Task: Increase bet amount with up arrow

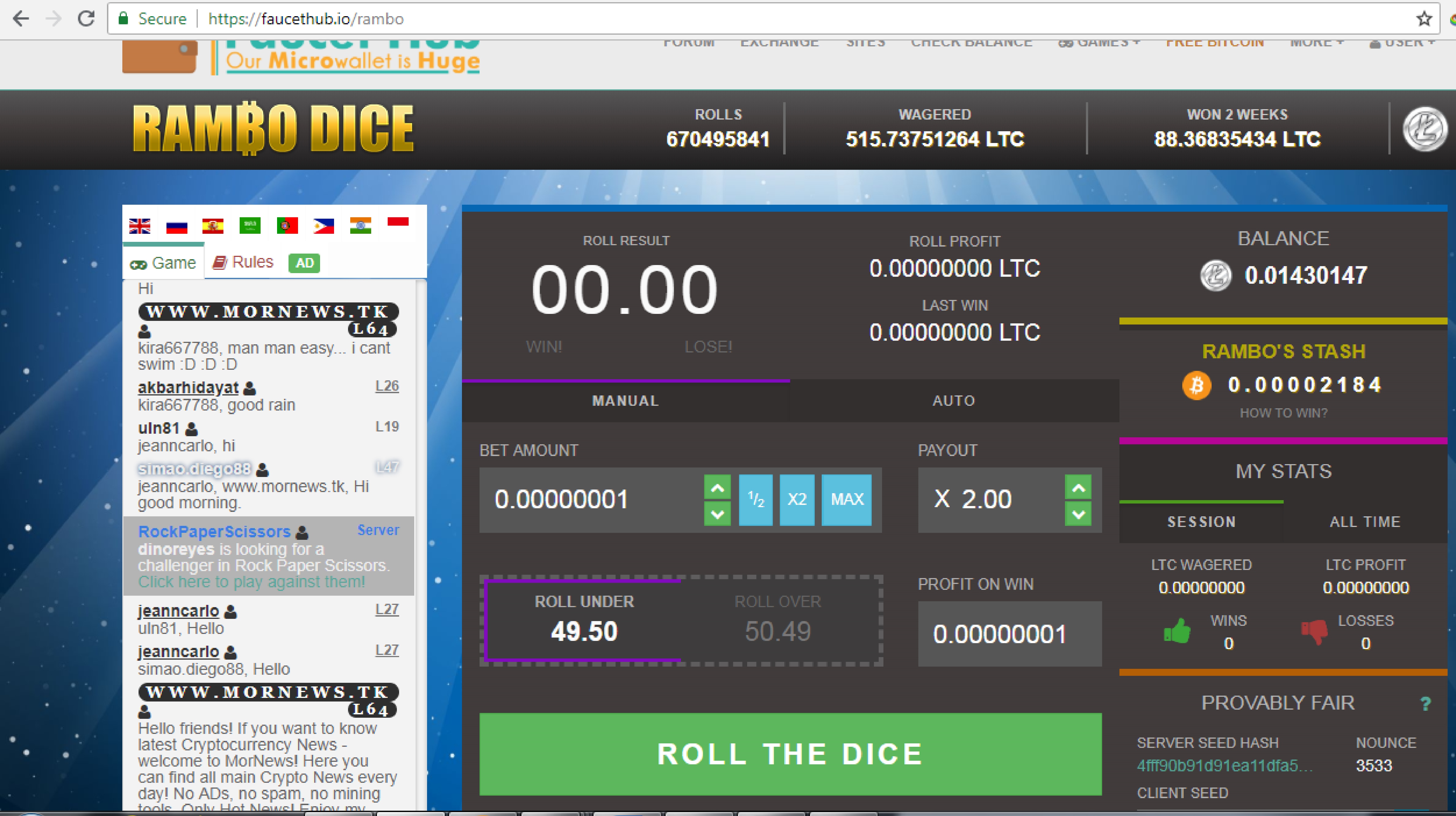Action: pos(717,487)
